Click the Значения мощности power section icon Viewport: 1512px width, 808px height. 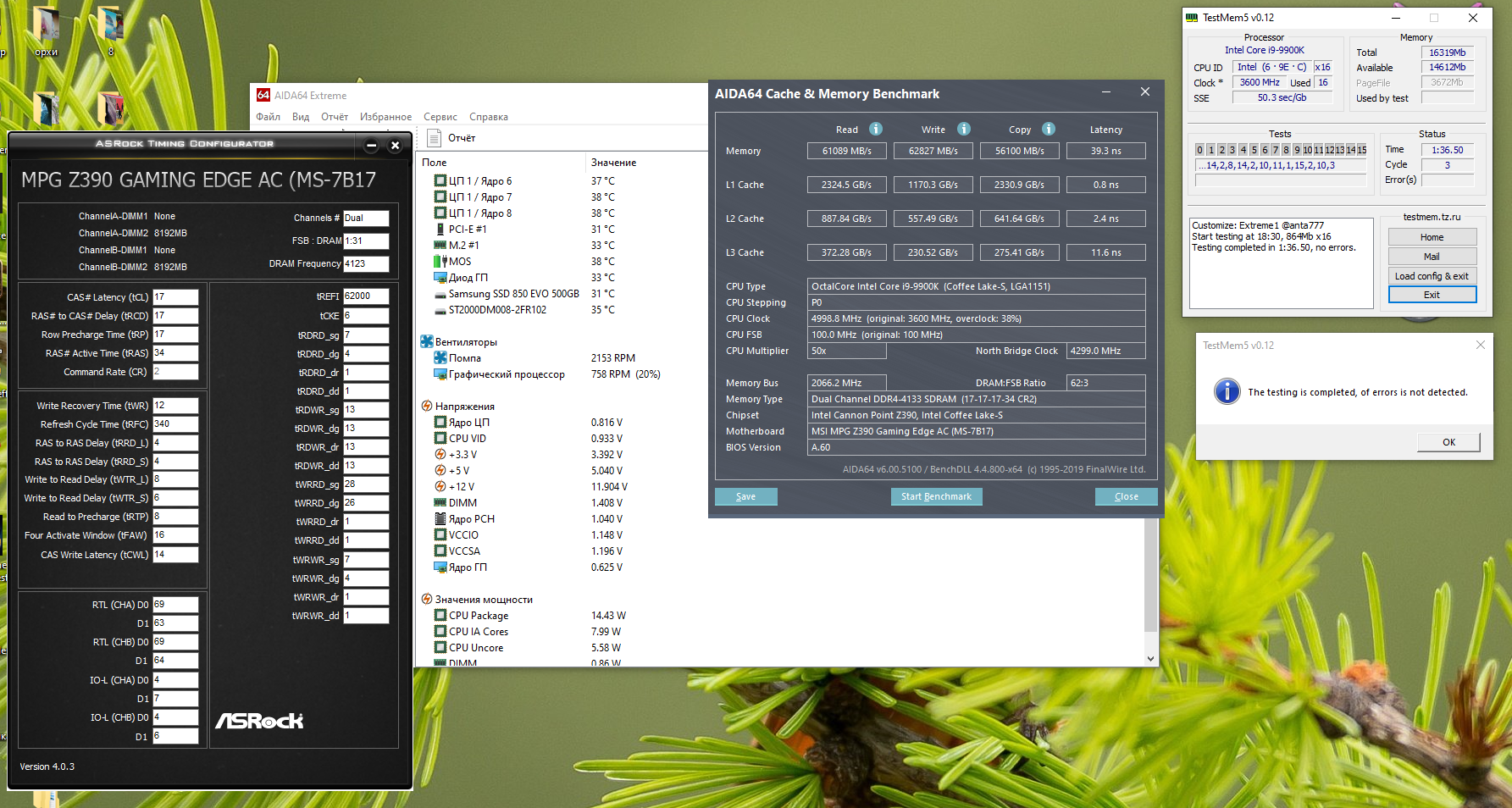[427, 599]
